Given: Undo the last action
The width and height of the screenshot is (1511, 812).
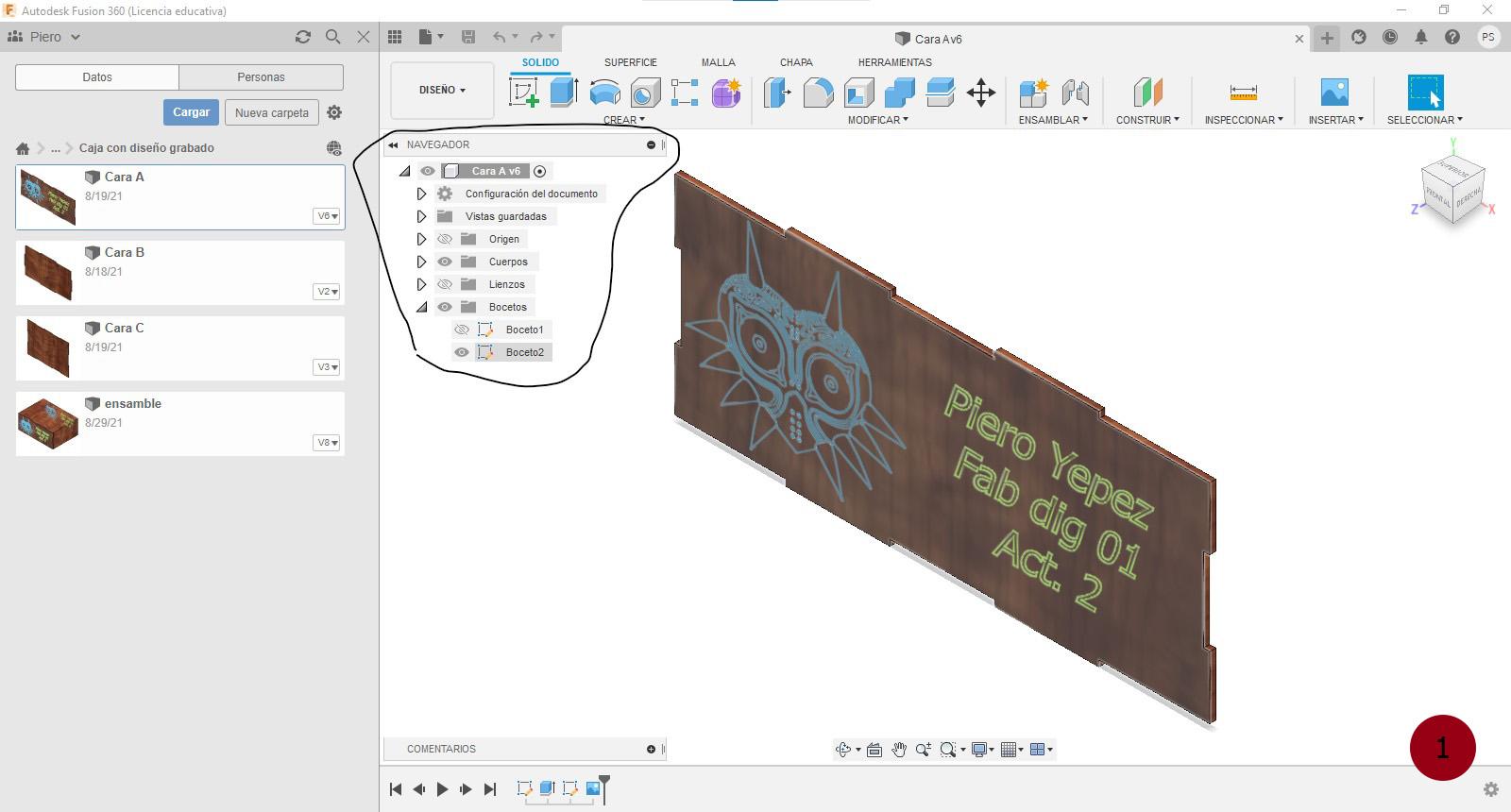Looking at the screenshot, I should (x=499, y=37).
